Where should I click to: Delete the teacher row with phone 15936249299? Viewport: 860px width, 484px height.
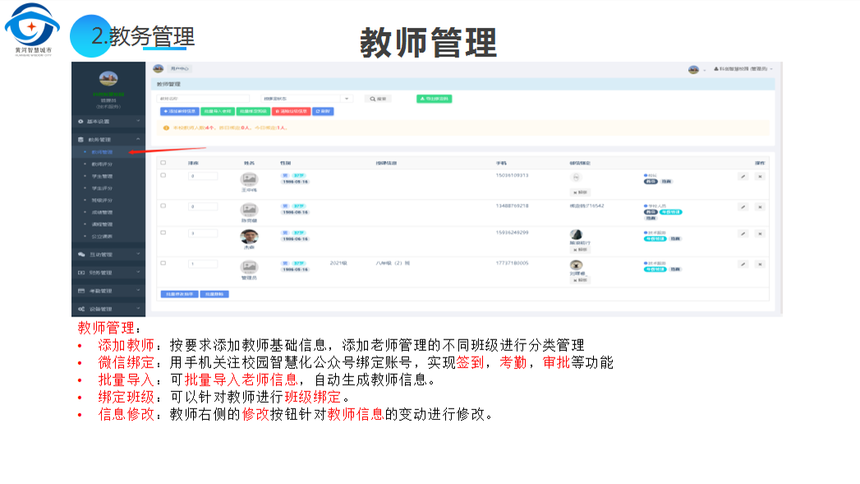(760, 234)
